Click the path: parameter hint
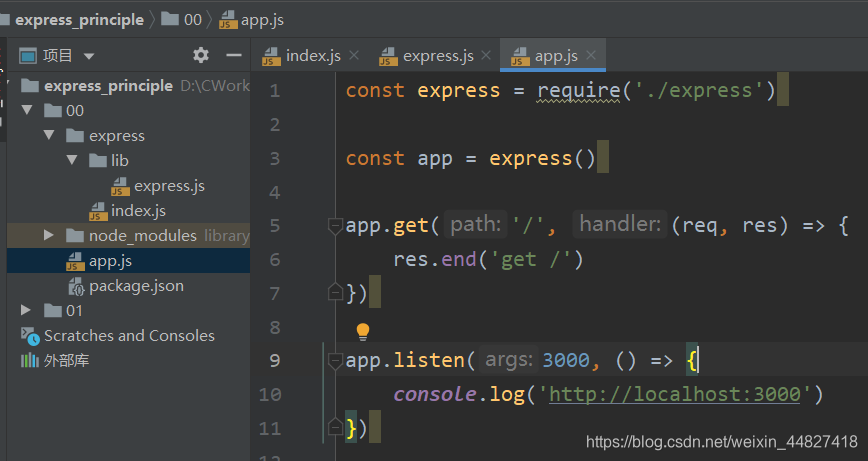 tap(476, 224)
